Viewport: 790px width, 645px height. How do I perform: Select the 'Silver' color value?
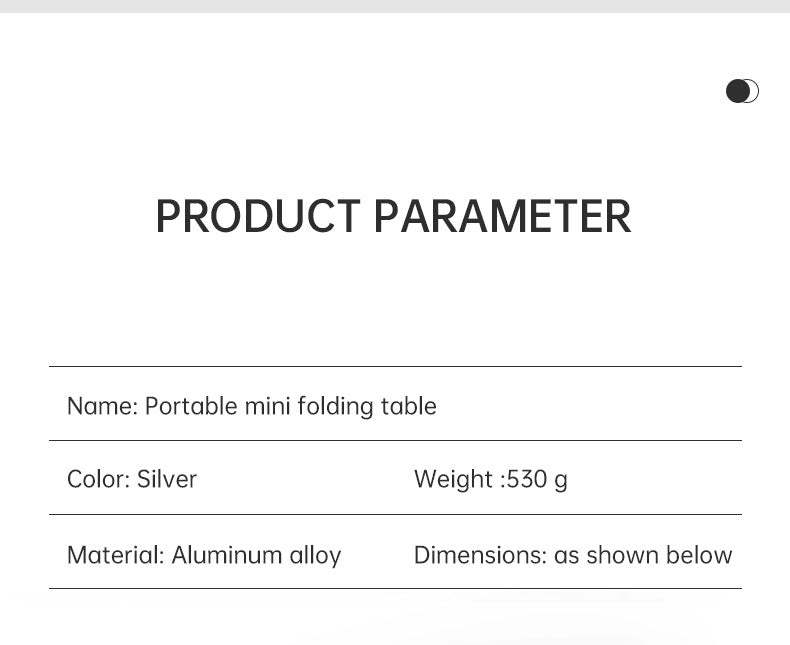tap(167, 479)
